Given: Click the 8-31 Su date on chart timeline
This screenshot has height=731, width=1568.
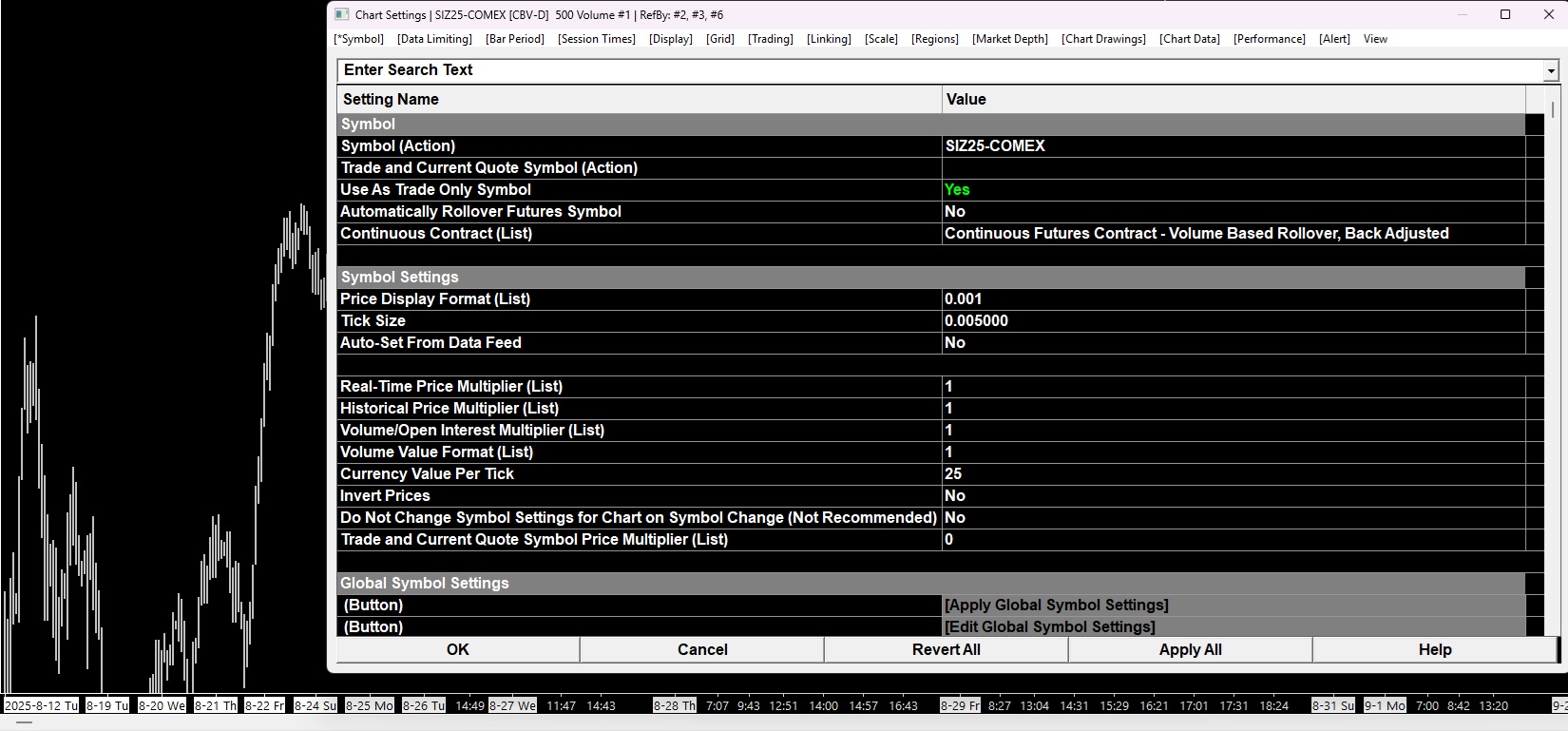Looking at the screenshot, I should pos(1333,705).
